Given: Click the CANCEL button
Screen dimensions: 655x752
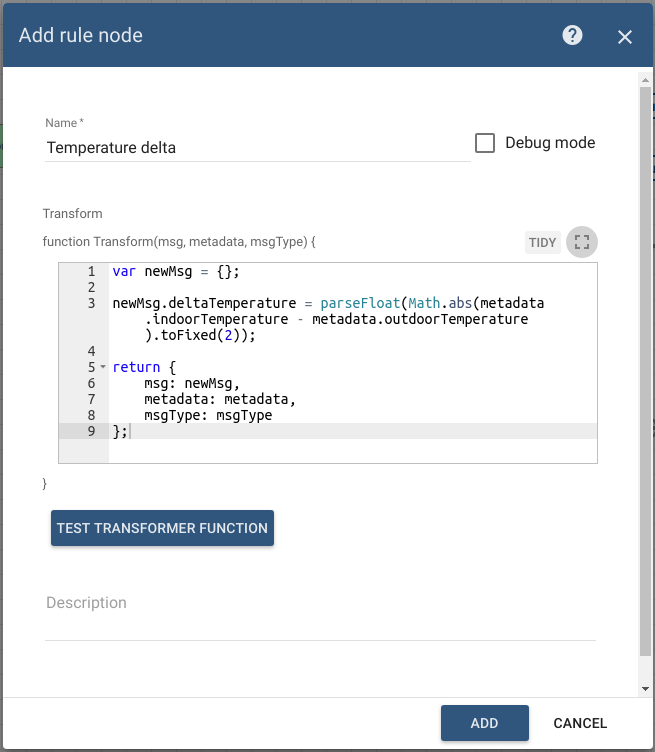Looking at the screenshot, I should (580, 723).
